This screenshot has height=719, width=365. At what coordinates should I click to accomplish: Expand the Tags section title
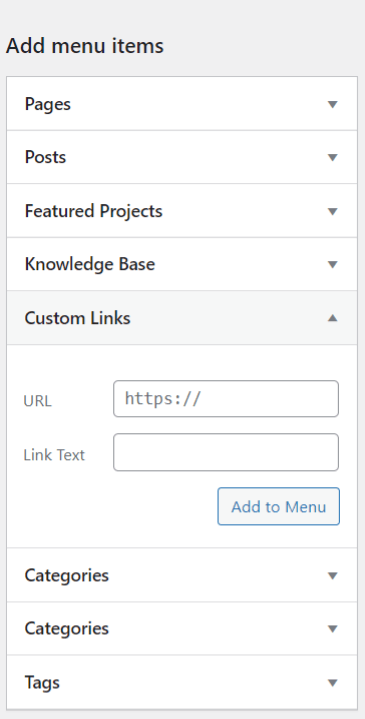point(42,682)
